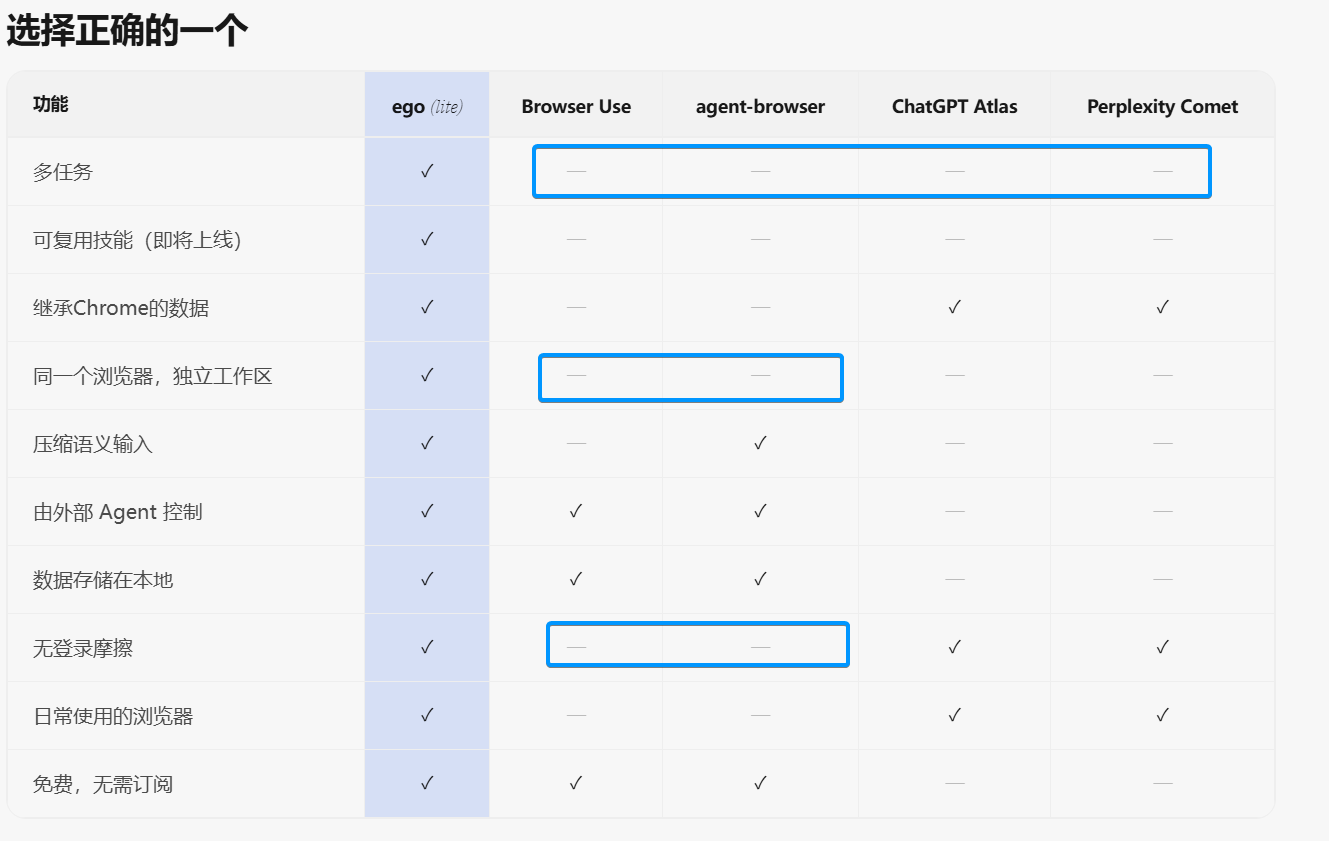This screenshot has height=841, width=1329.
Task: Click ego checkmark for 由外部 Agent 控制
Action: 427,511
